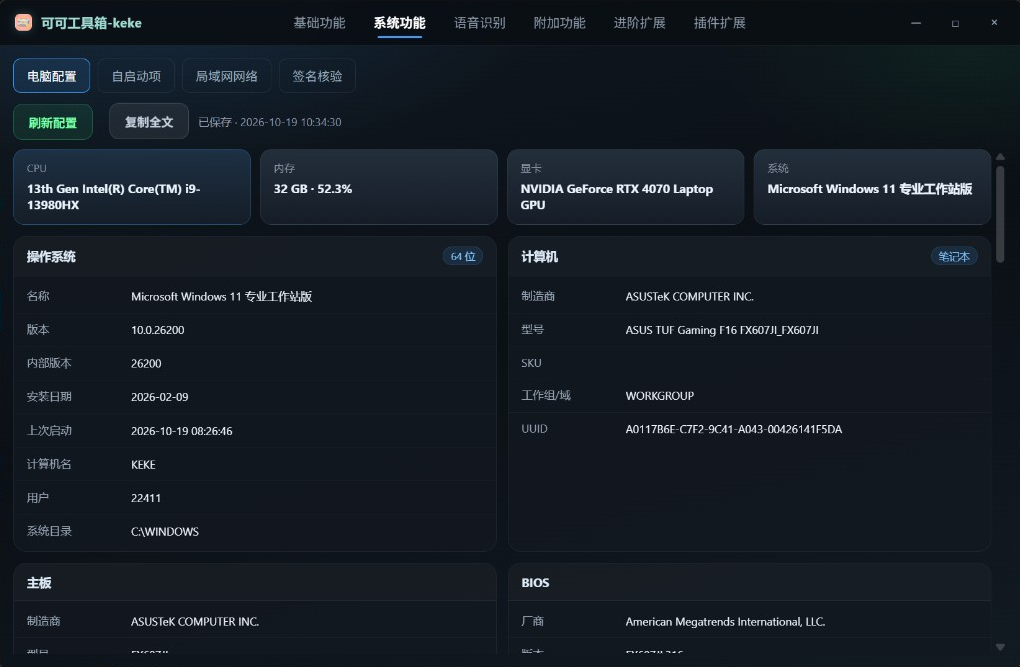Close the 可可工具箱 window
The width and height of the screenshot is (1020, 667).
[994, 23]
